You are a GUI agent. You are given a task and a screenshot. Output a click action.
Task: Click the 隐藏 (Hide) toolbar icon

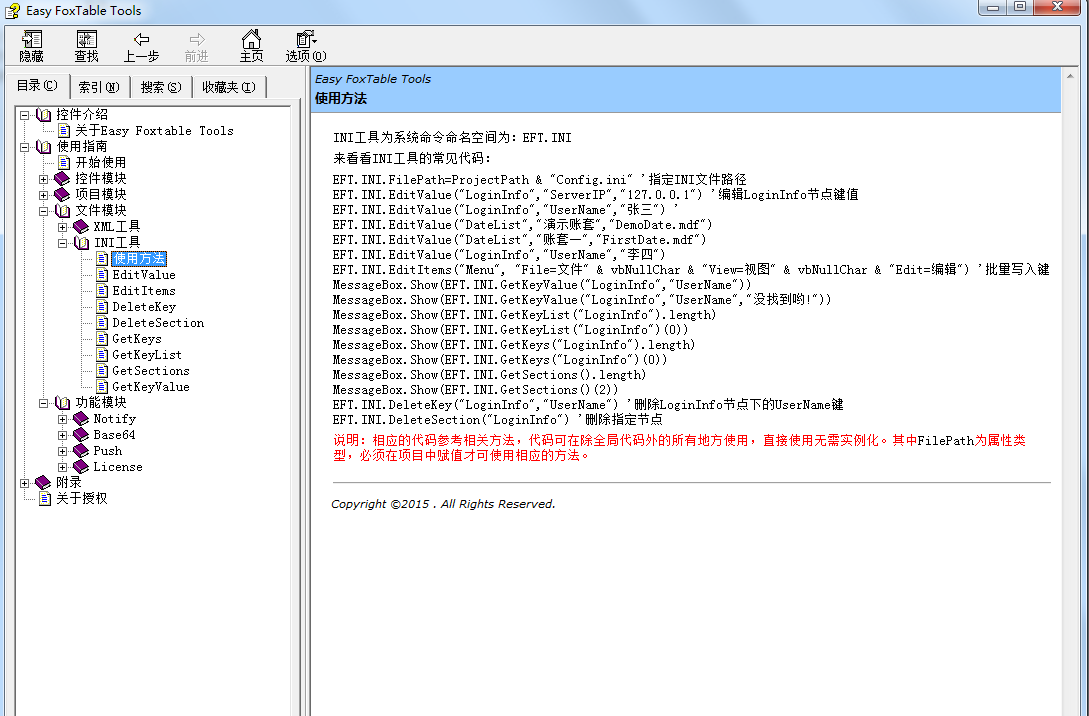pos(32,40)
